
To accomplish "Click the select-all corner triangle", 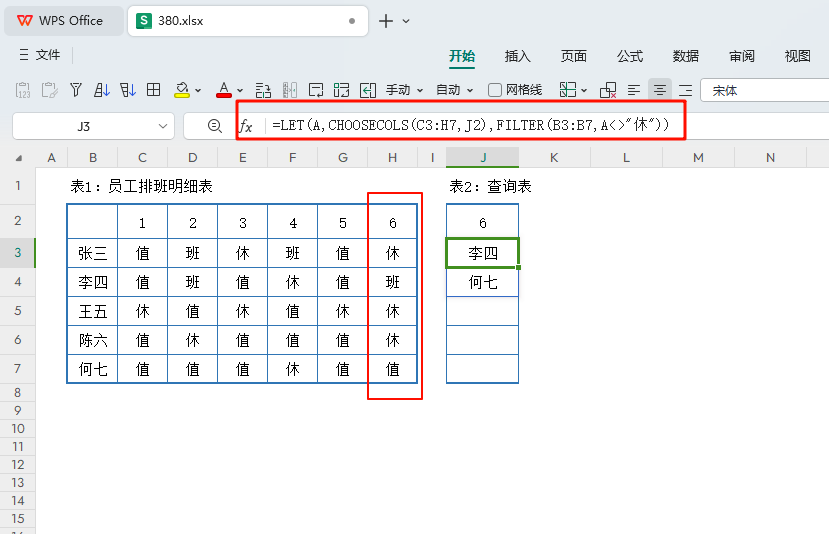I will click(19, 158).
